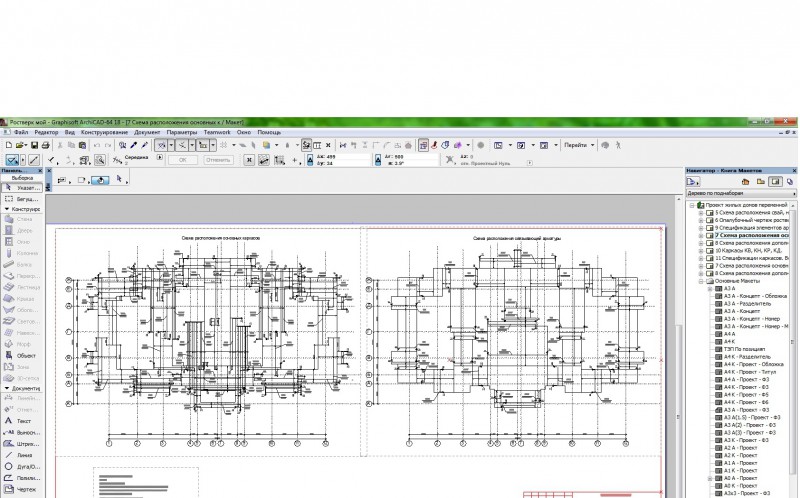This screenshot has width=800, height=498.
Task: Click the View Map folder icon in the Navigator
Action: click(x=760, y=181)
